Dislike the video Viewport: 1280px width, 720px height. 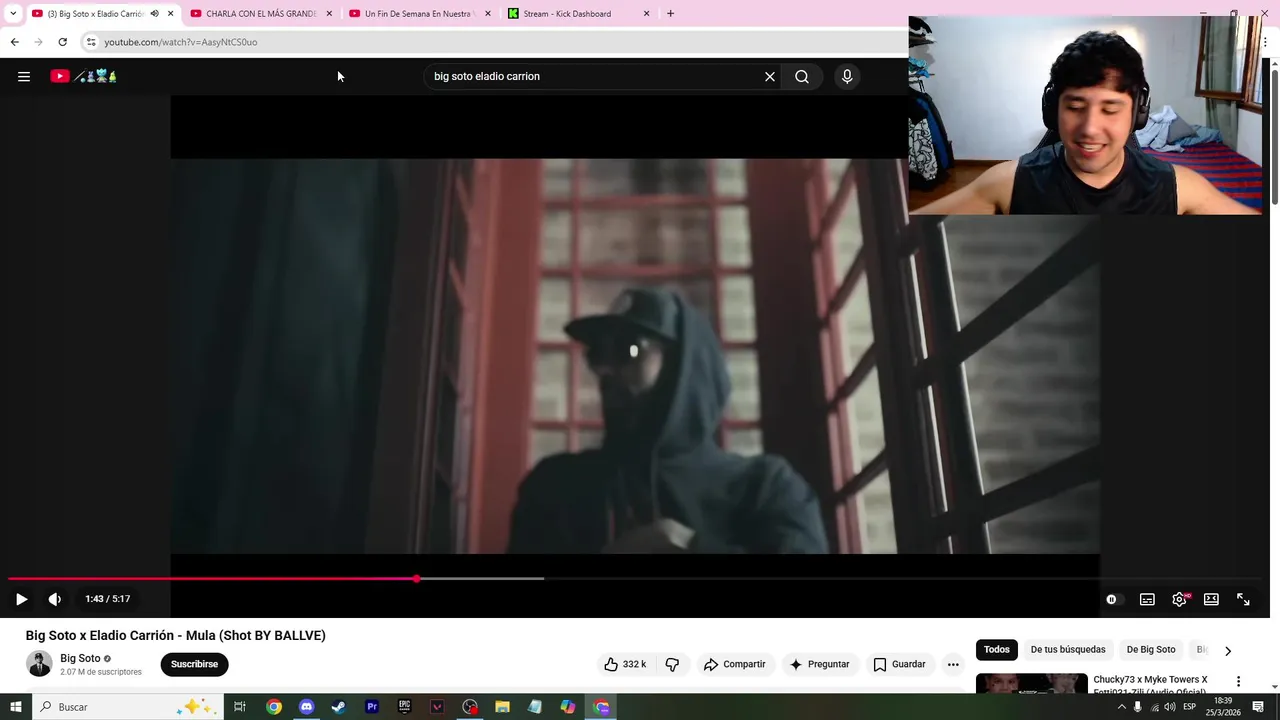click(672, 664)
